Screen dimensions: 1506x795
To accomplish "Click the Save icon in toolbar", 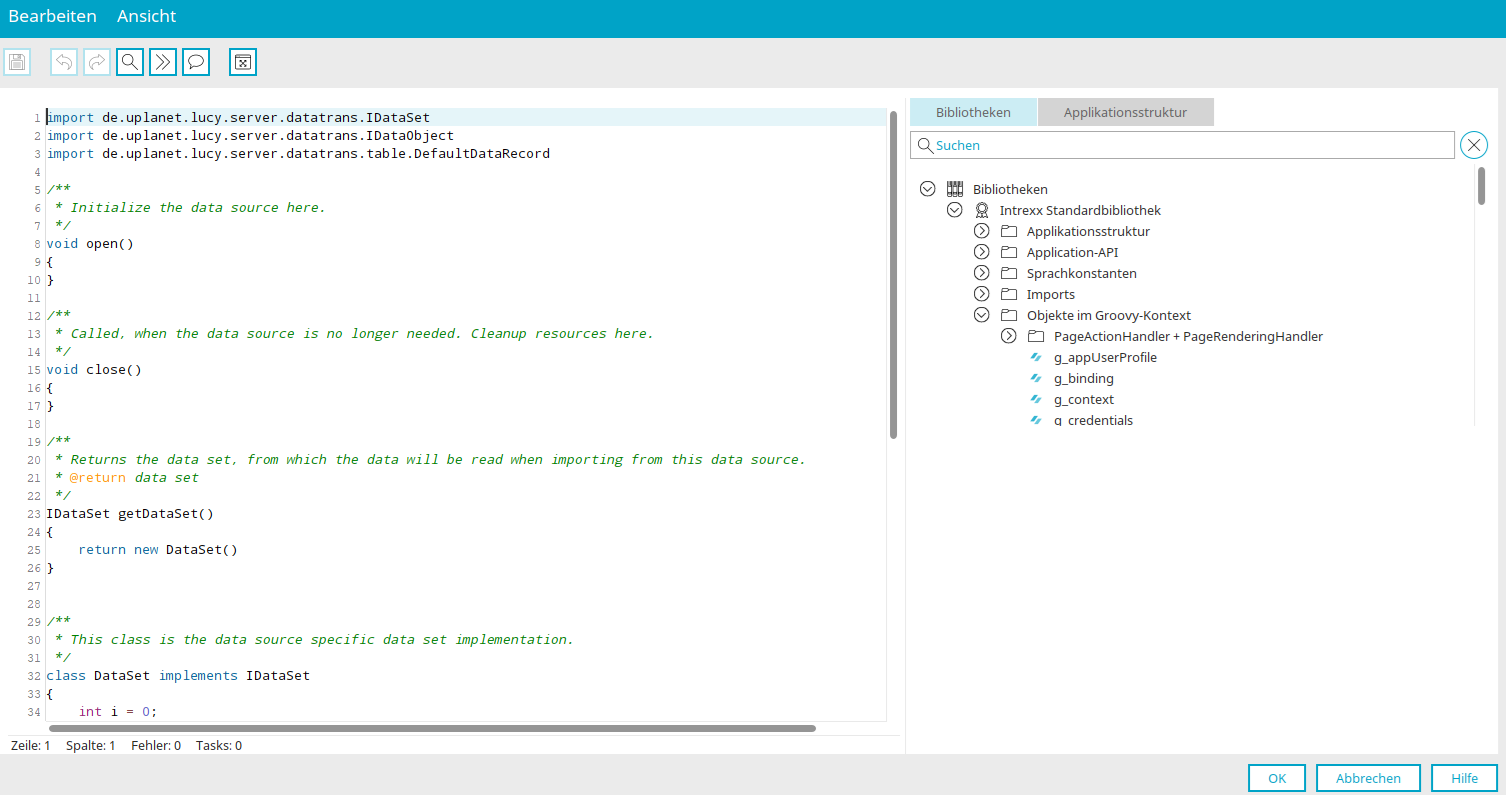I will 17,62.
